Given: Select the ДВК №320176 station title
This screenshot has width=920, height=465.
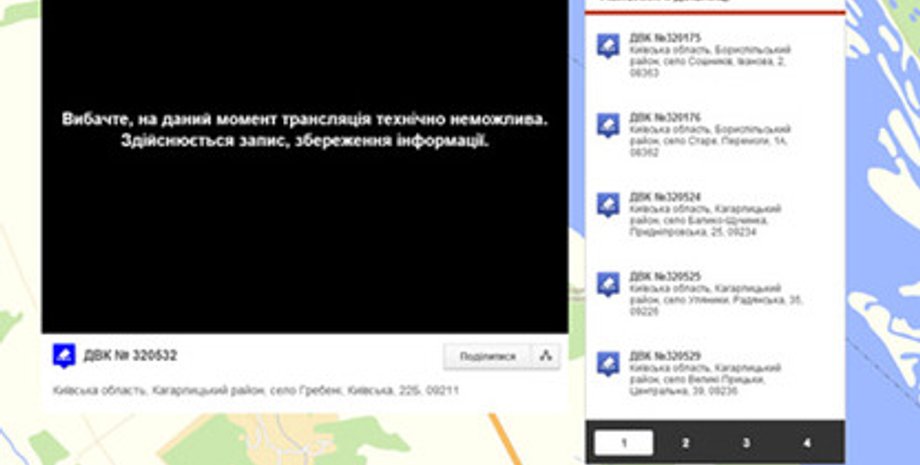Looking at the screenshot, I should click(x=665, y=118).
